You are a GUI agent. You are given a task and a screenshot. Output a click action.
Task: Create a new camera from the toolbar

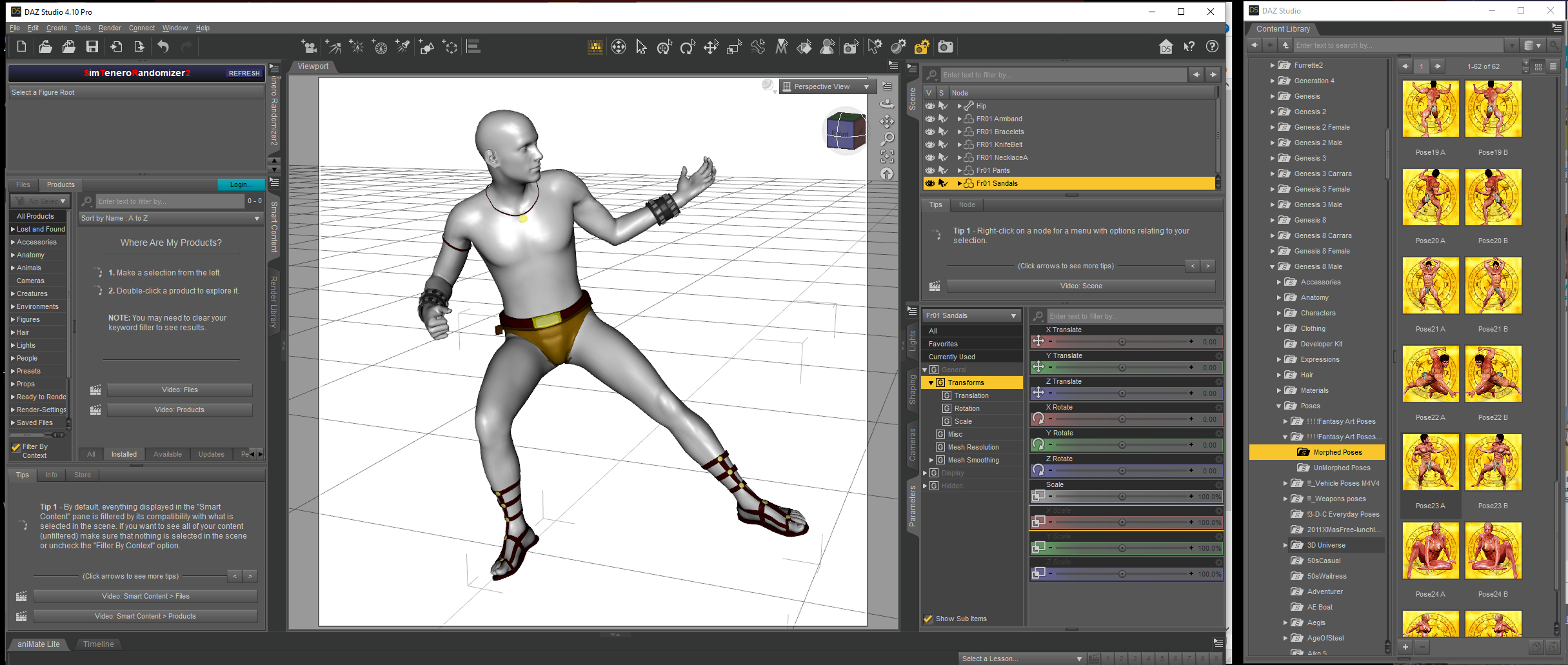coord(309,46)
